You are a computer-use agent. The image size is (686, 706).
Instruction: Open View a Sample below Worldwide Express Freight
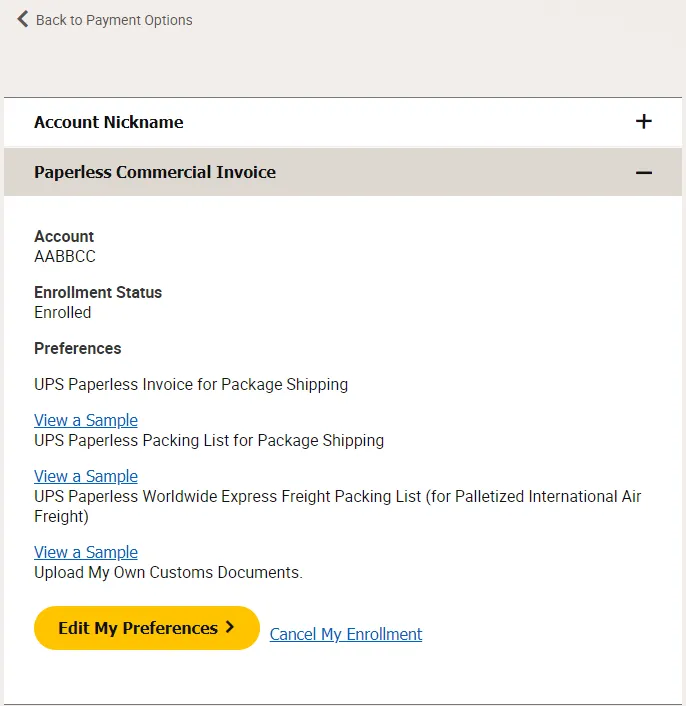pyautogui.click(x=86, y=552)
